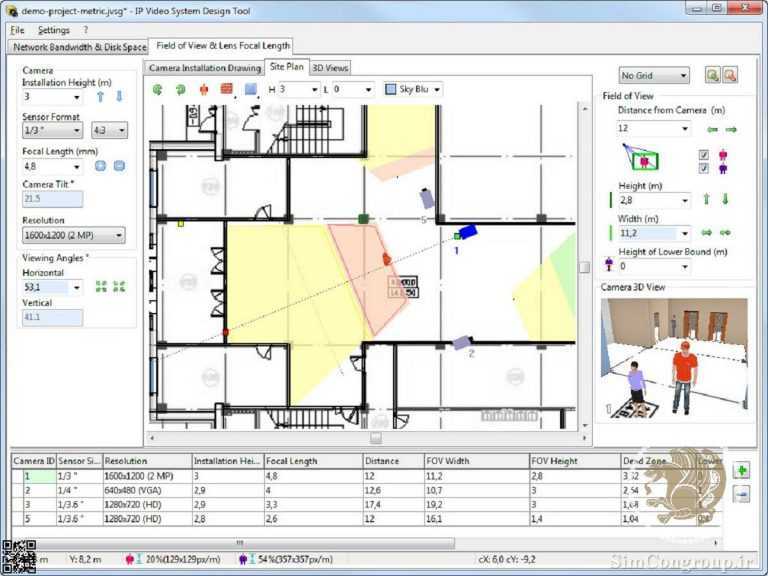Image resolution: width=768 pixels, height=576 pixels.
Task: Click the Camera Tilt input field
Action: pyautogui.click(x=52, y=199)
